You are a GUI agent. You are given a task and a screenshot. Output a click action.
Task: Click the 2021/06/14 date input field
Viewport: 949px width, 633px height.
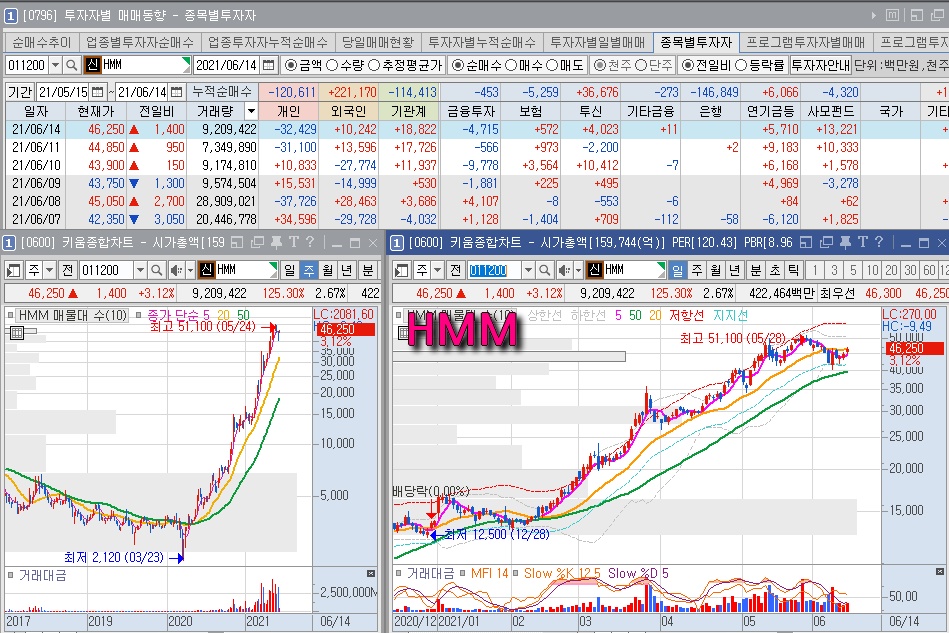pos(228,65)
